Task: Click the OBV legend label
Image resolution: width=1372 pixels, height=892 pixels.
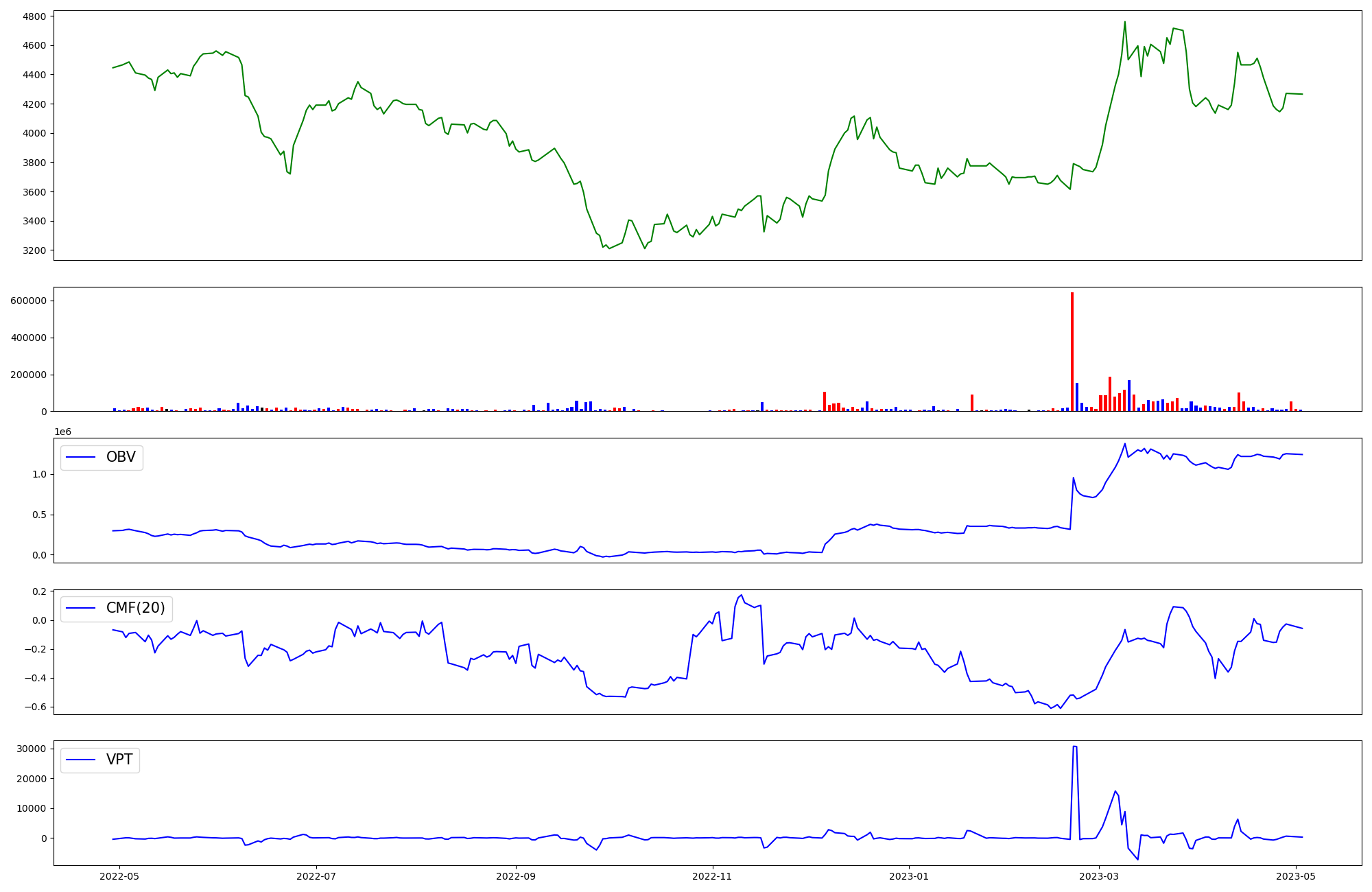Action: pyautogui.click(x=121, y=457)
